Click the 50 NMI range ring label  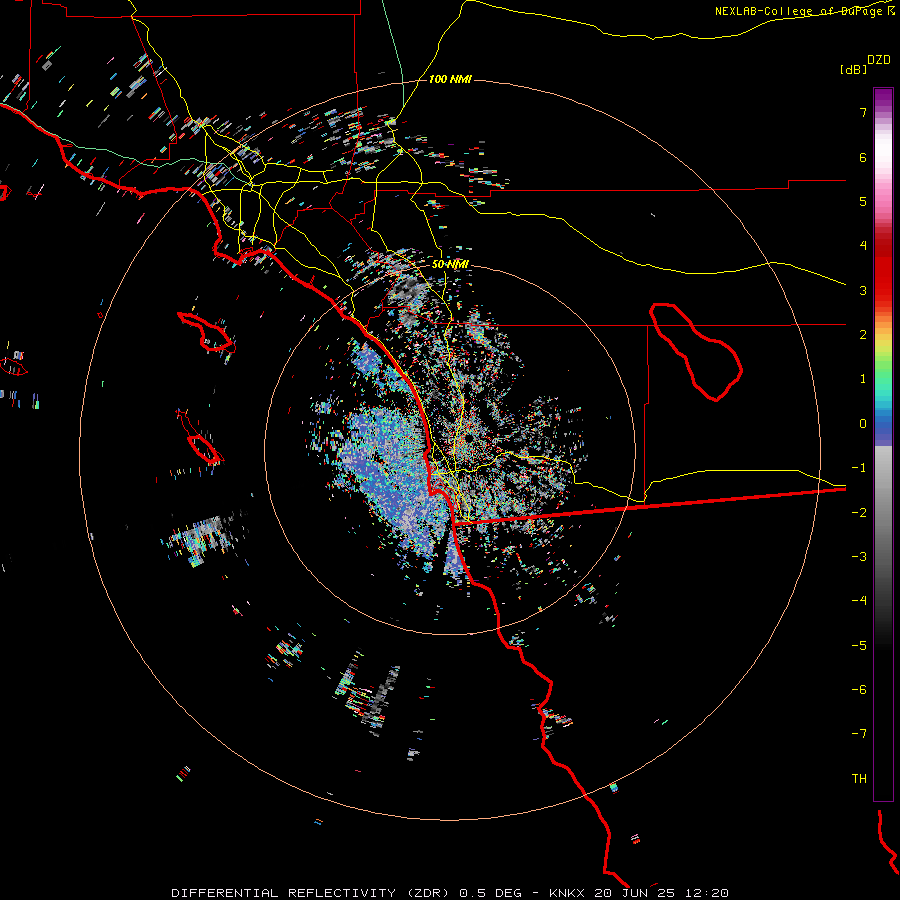point(450,264)
